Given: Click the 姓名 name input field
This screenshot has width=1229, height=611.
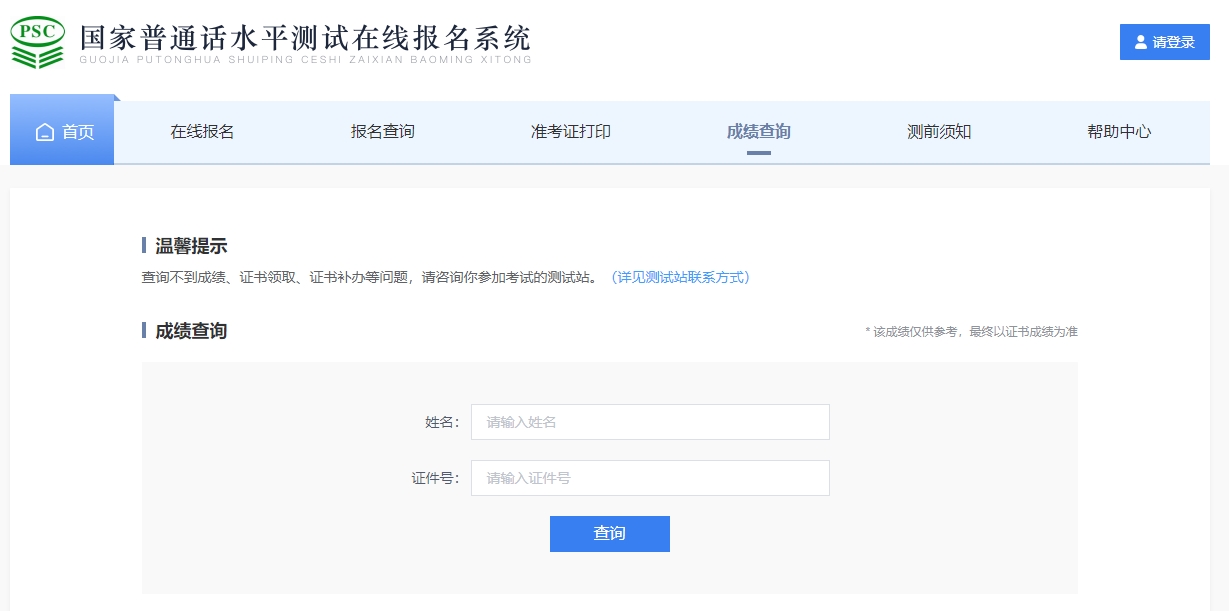Looking at the screenshot, I should pyautogui.click(x=649, y=421).
